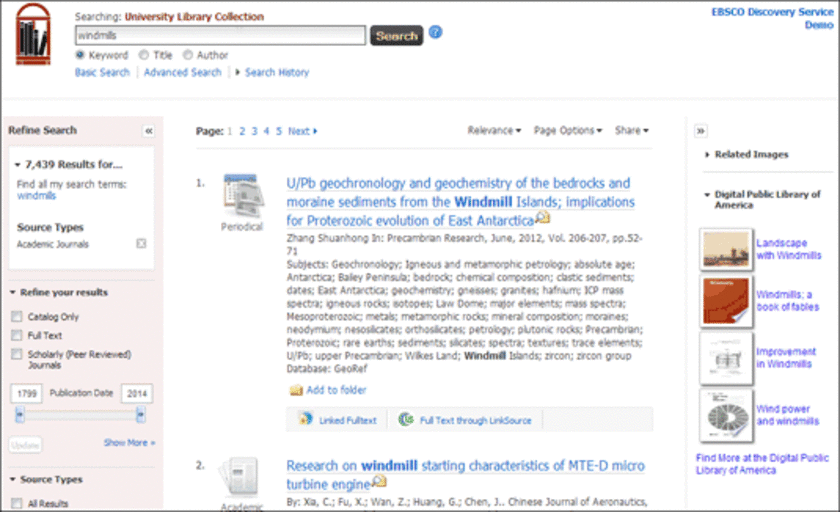Screen dimensions: 840x512
Task: Open the U/Pb geochronology article title
Action: [461, 202]
